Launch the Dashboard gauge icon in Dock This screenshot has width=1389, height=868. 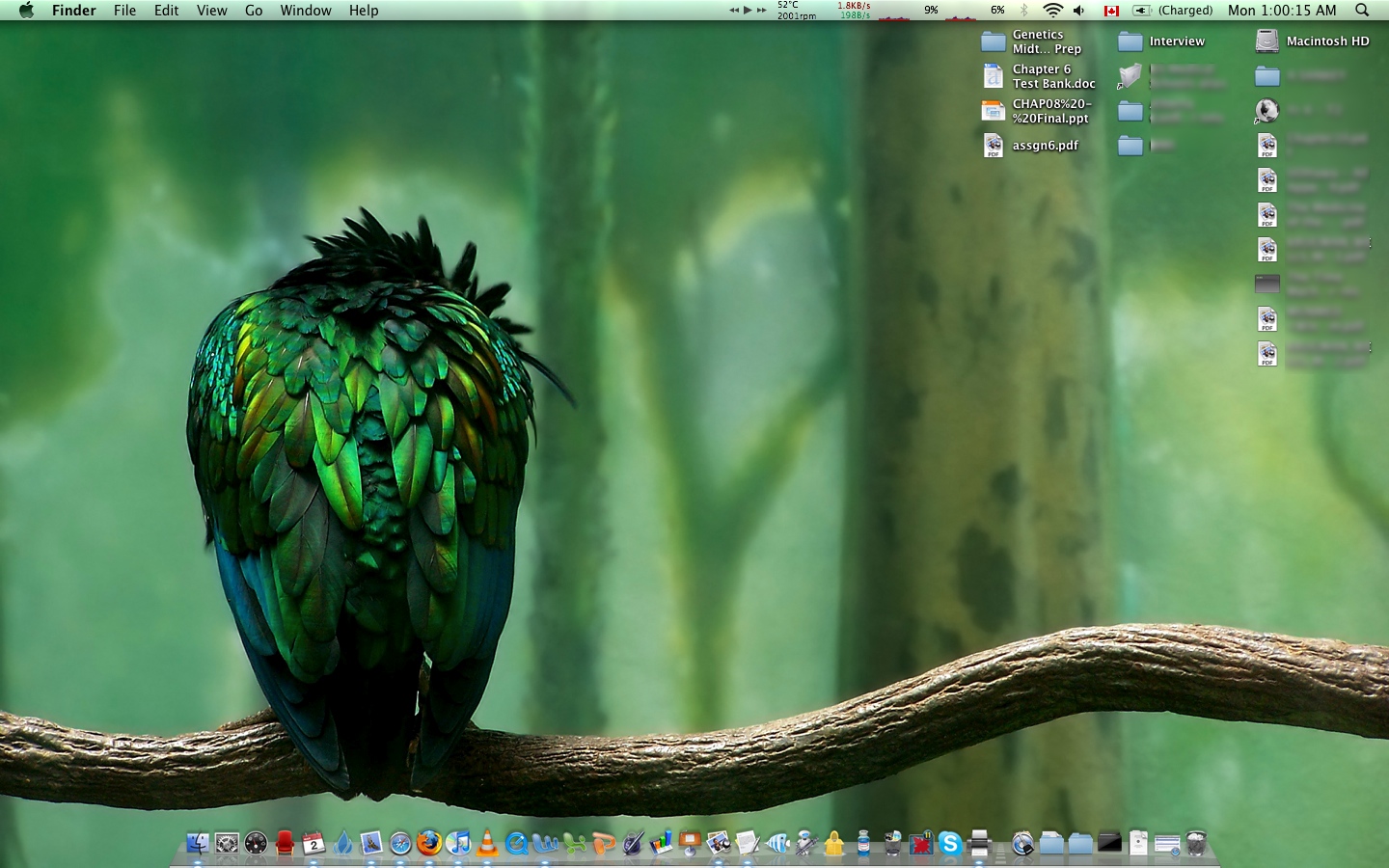point(256,843)
